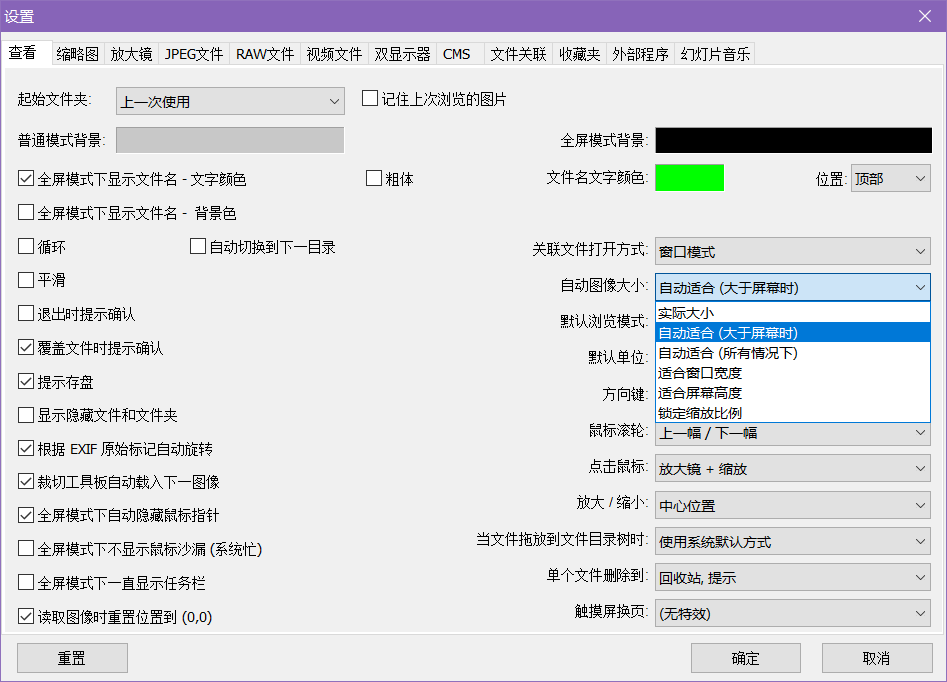Image resolution: width=947 pixels, height=682 pixels.
Task: Collapse the 自动图像大小 combo box
Action: tap(792, 288)
